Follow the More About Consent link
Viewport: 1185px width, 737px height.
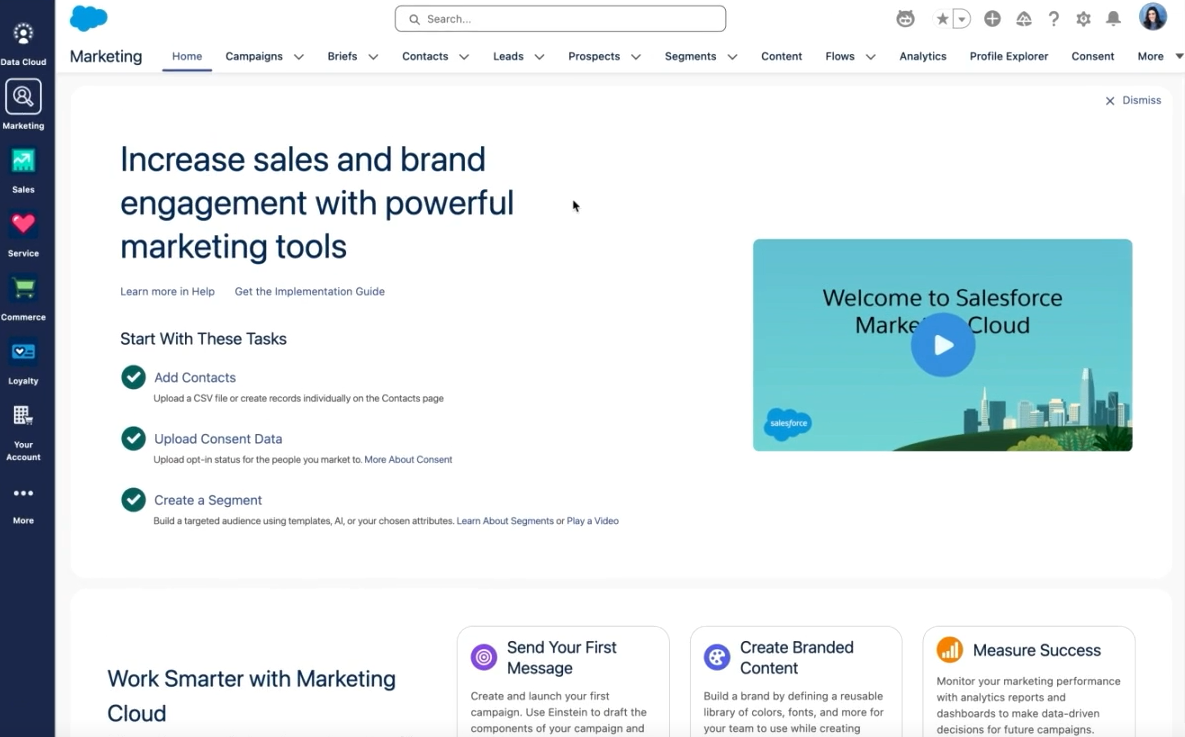408,460
